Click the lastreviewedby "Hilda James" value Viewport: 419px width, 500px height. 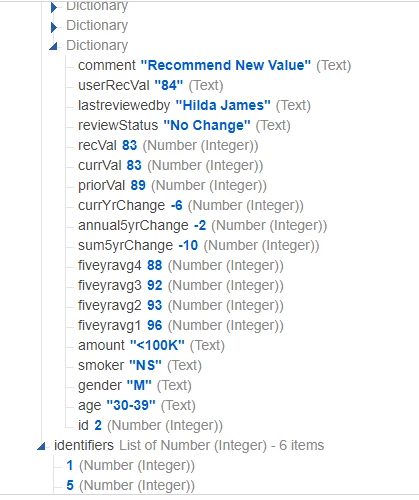pos(223,105)
